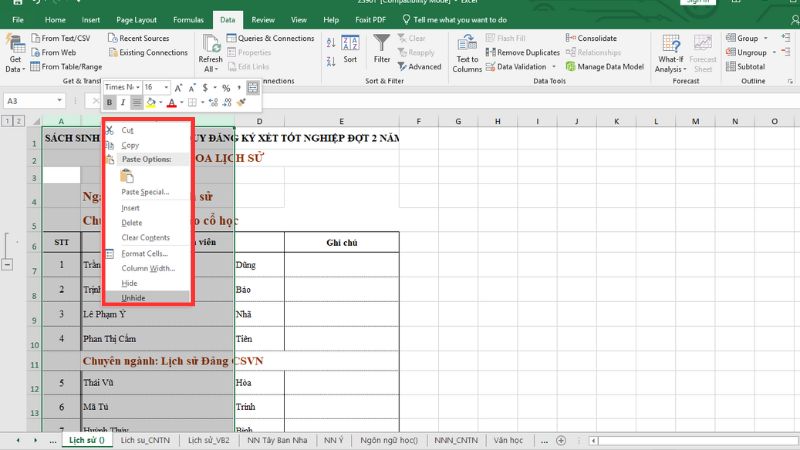Open the font size dropdown in mini toolbar

165,87
